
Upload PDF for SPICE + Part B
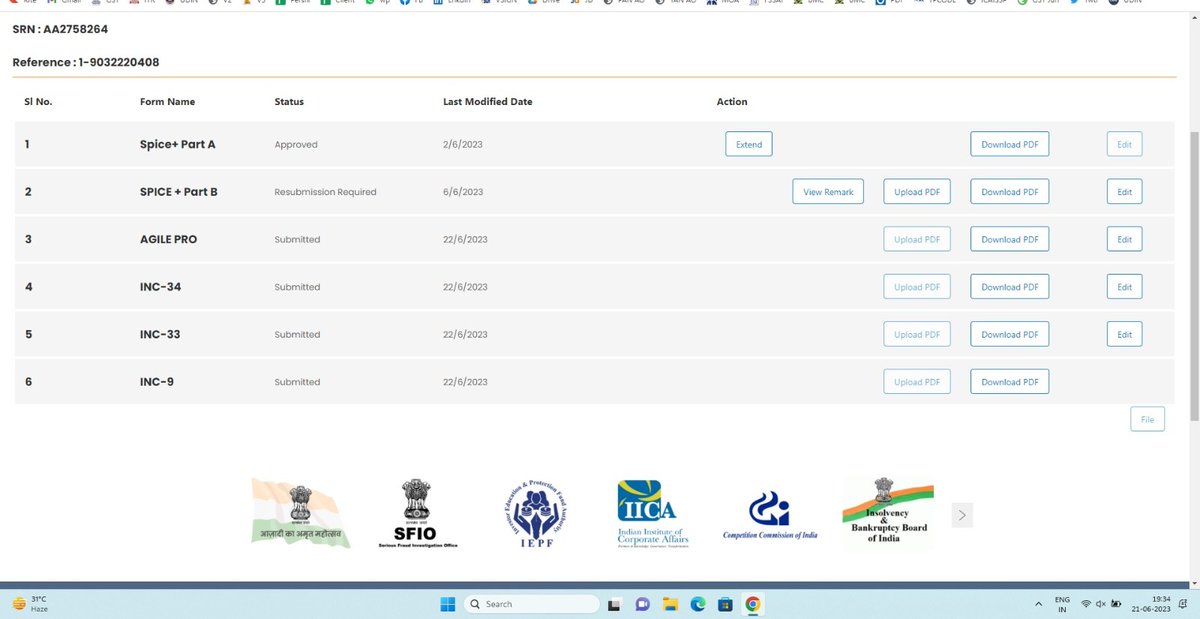917,192
